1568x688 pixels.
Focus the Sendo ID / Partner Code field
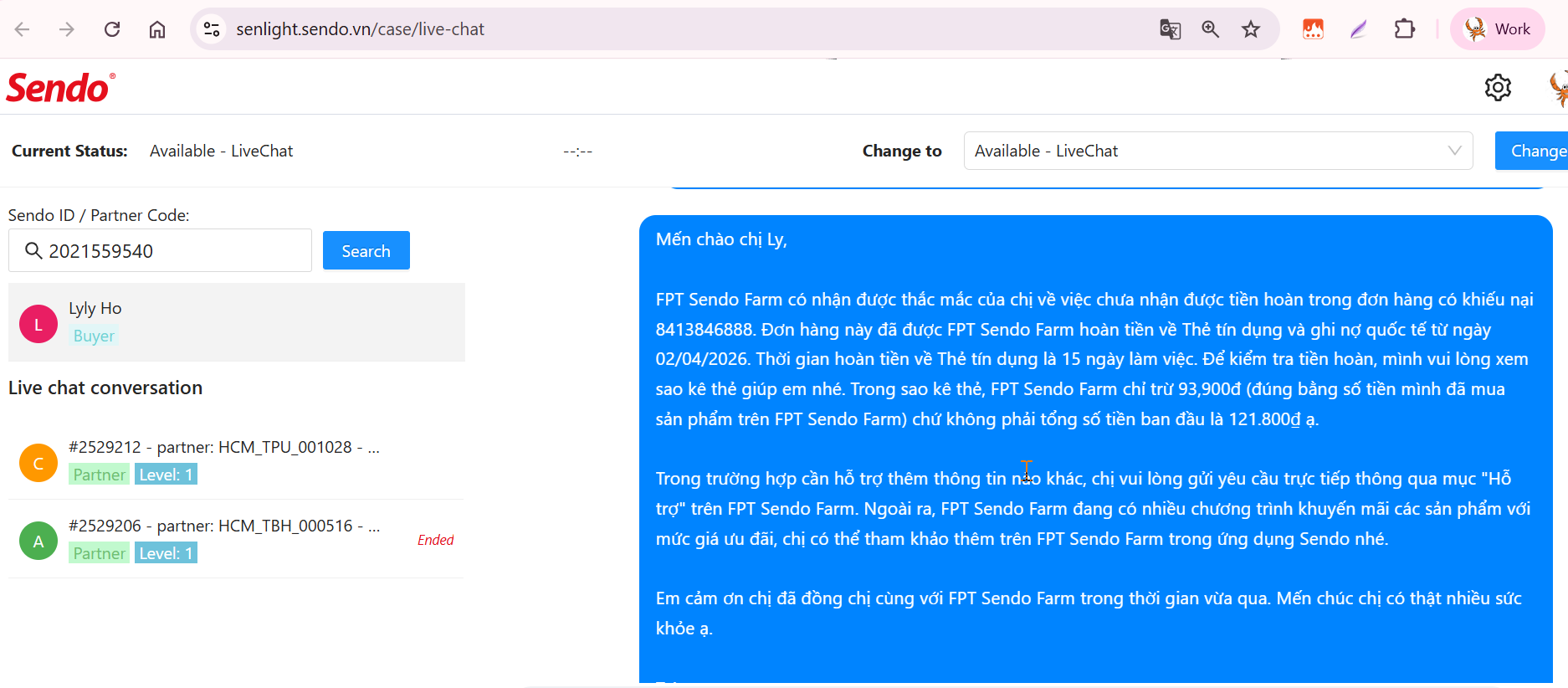160,250
